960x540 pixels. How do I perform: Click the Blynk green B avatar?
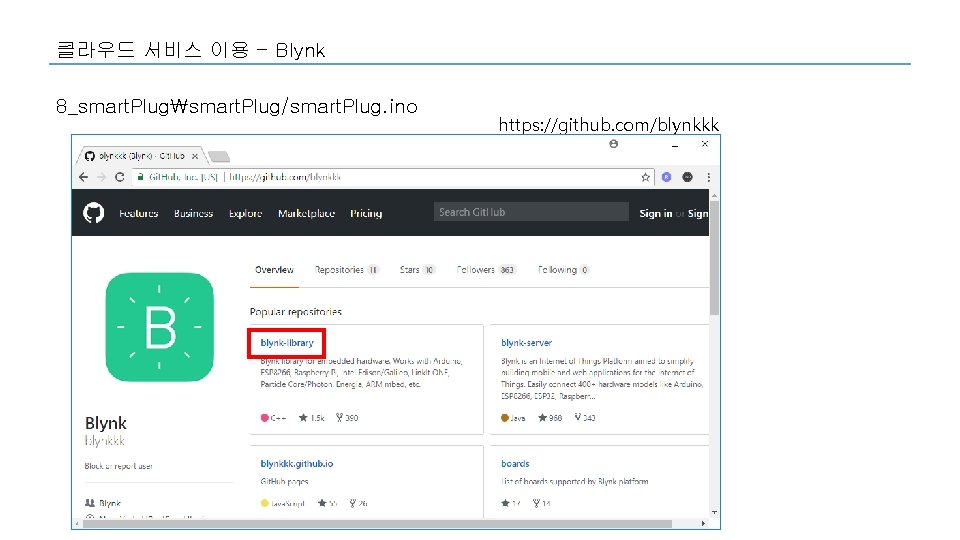click(x=159, y=327)
